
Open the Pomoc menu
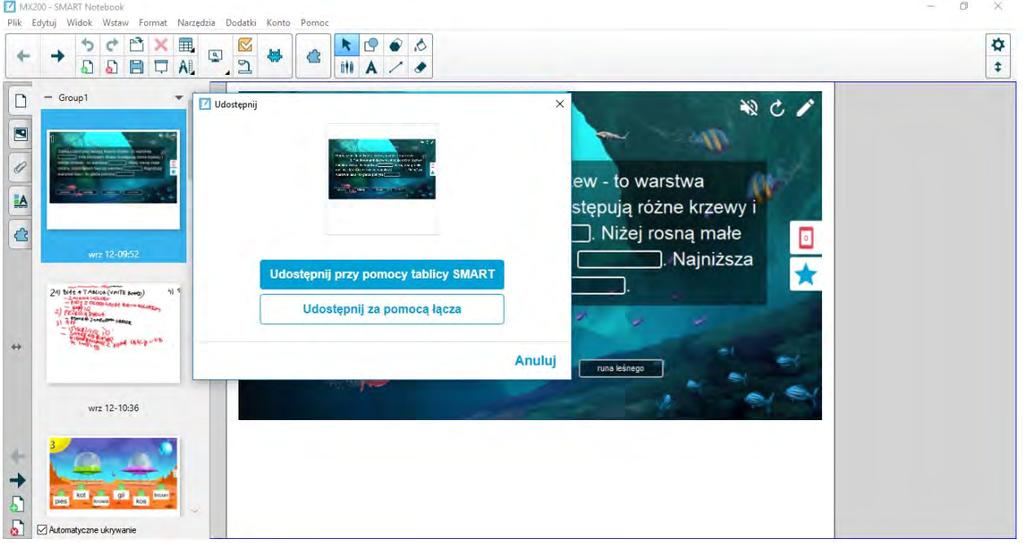click(x=314, y=22)
